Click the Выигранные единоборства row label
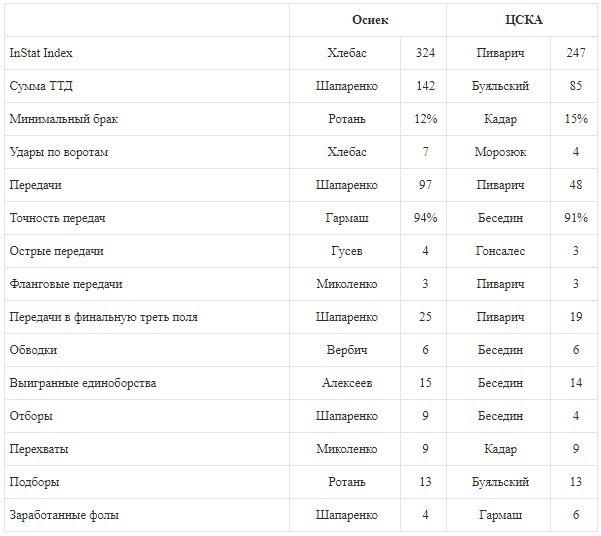The height and width of the screenshot is (536, 601). [82, 383]
